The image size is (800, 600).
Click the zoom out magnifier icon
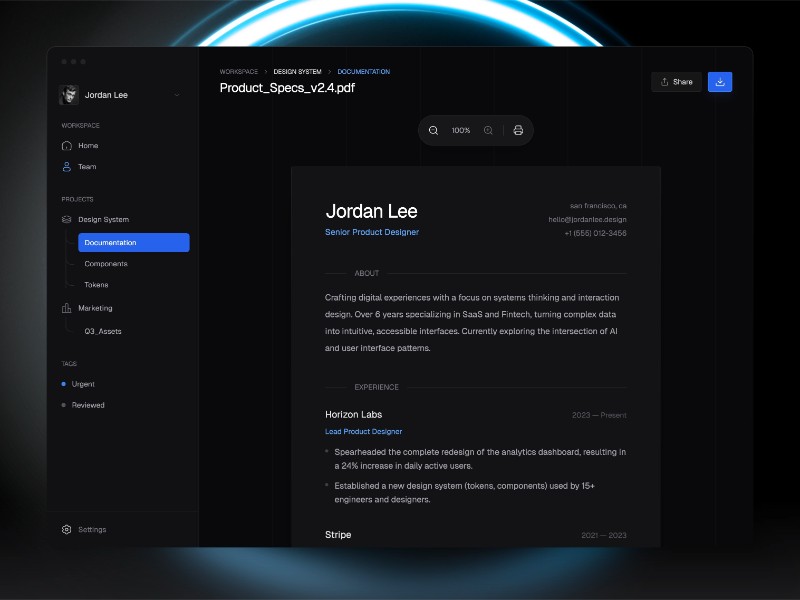coord(433,130)
